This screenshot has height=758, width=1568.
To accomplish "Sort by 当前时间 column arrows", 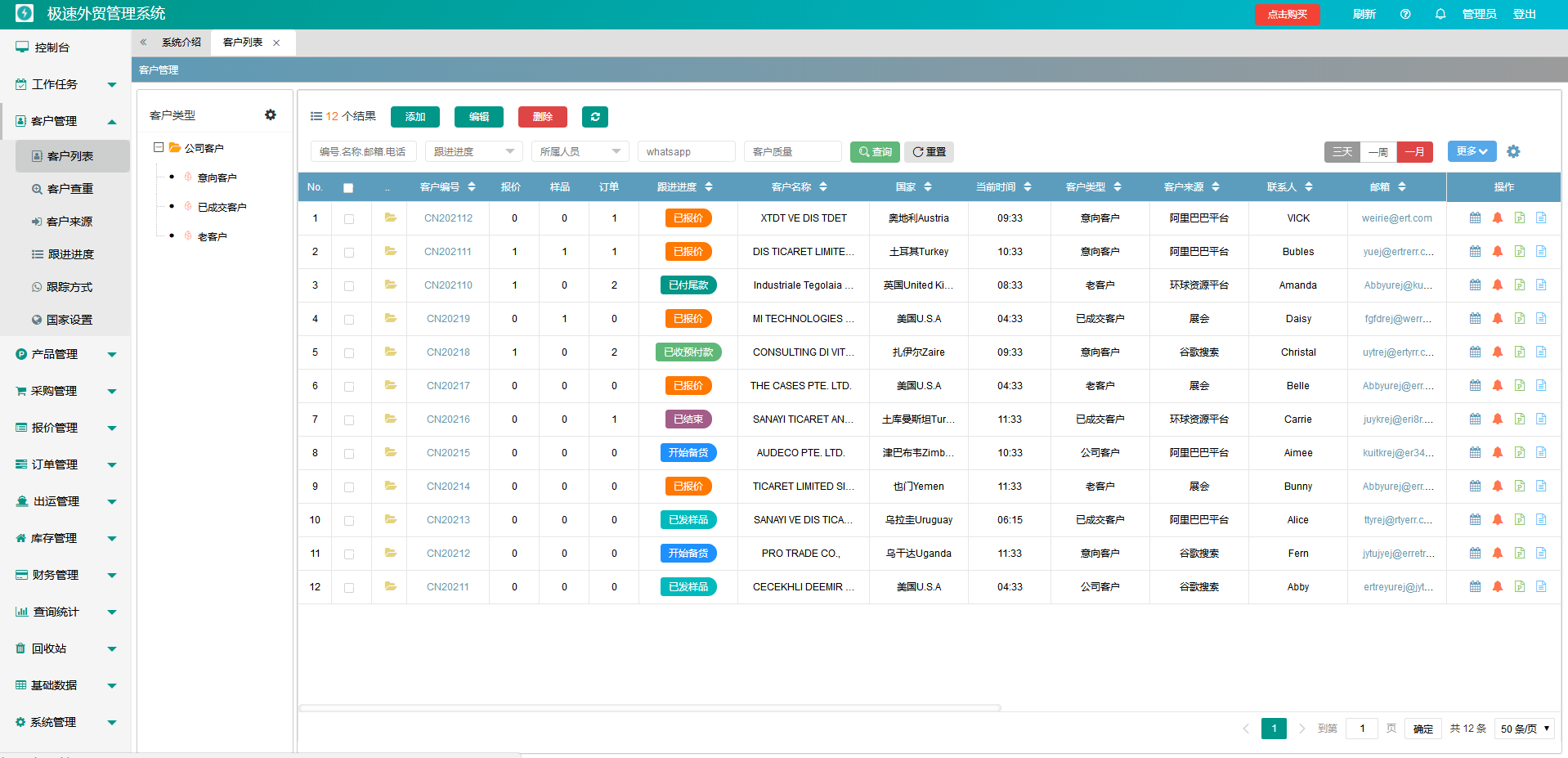I will pyautogui.click(x=1028, y=187).
